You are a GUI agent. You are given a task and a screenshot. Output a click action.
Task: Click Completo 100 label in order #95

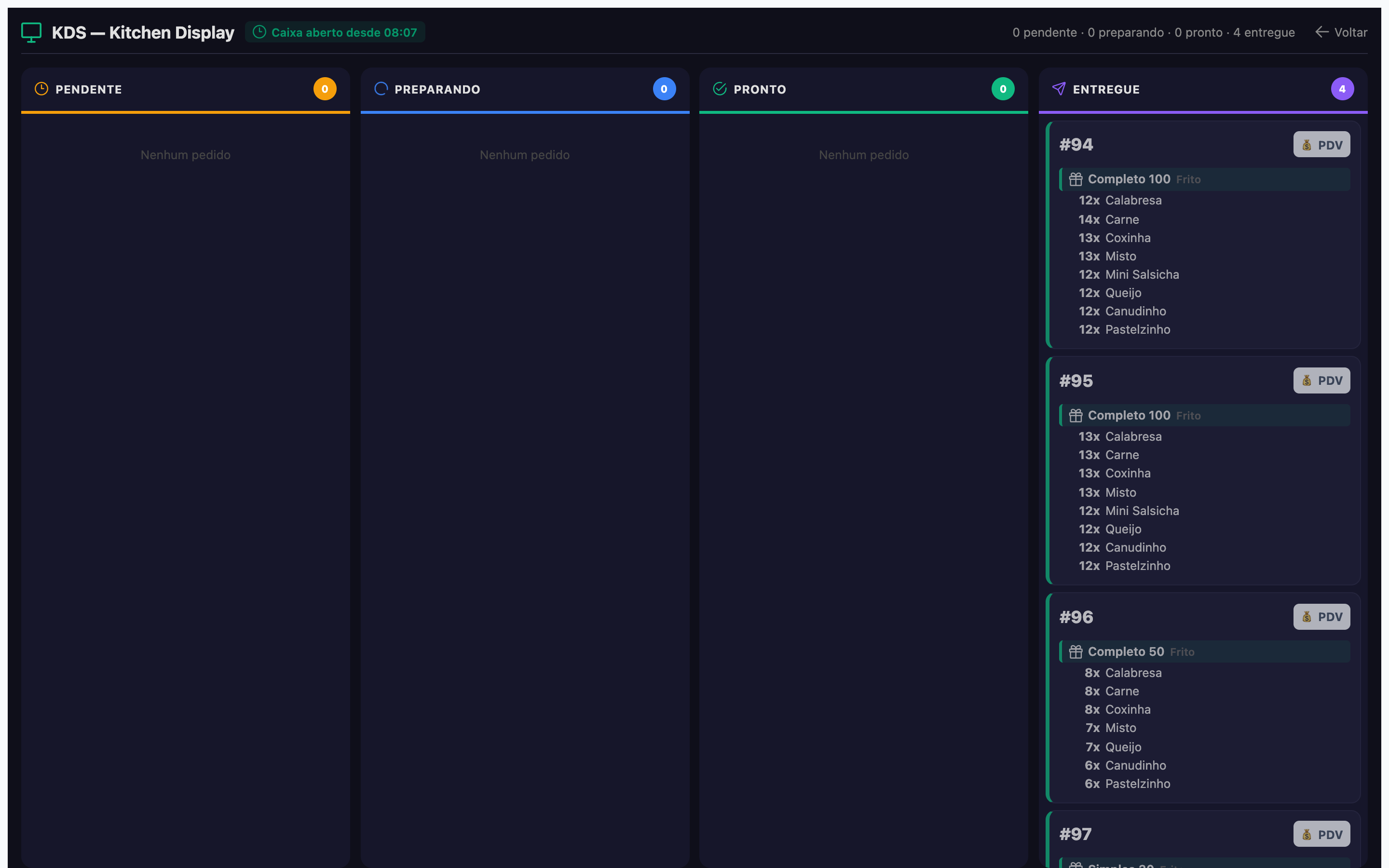[1129, 415]
